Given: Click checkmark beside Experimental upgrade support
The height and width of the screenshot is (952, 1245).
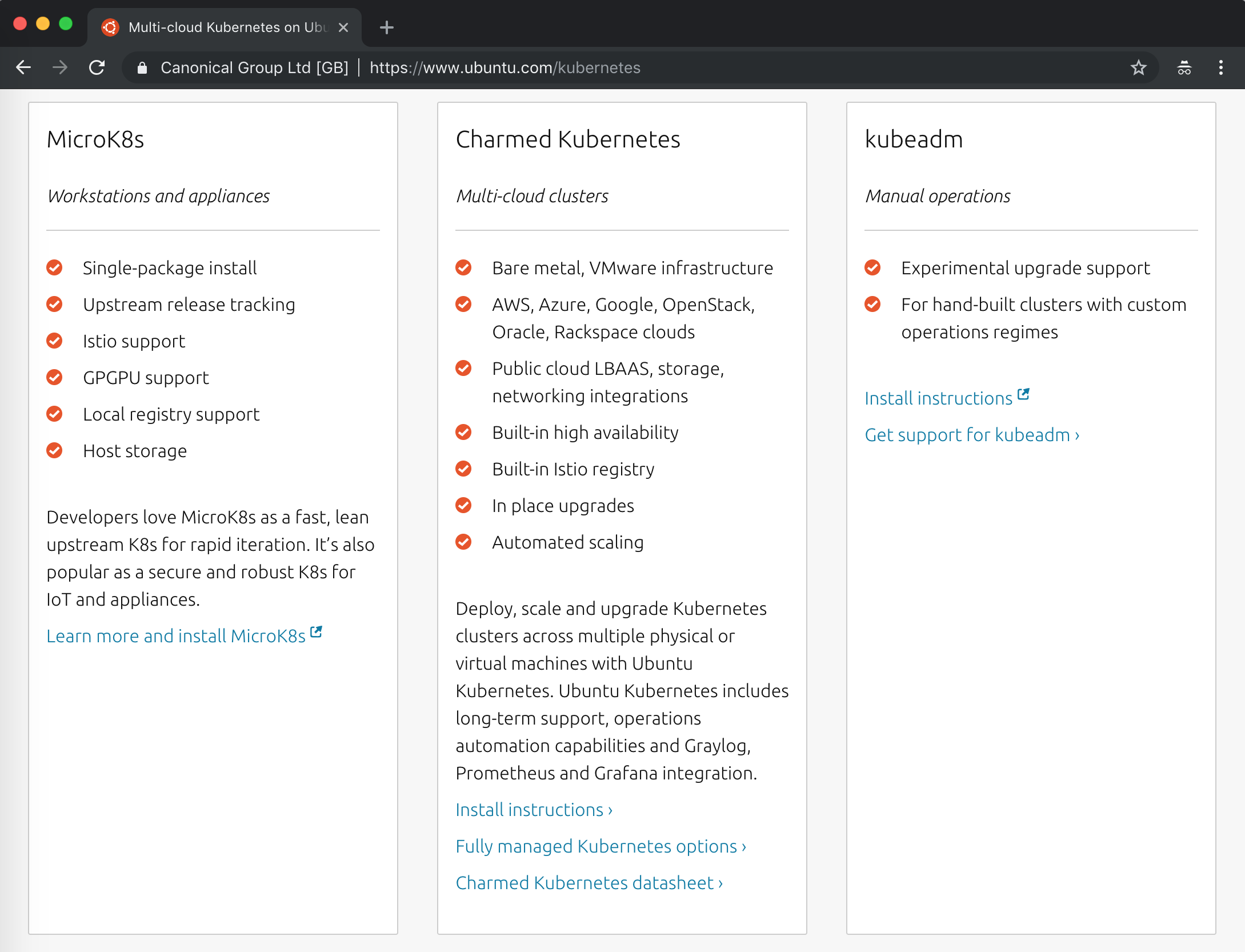Looking at the screenshot, I should (x=872, y=267).
